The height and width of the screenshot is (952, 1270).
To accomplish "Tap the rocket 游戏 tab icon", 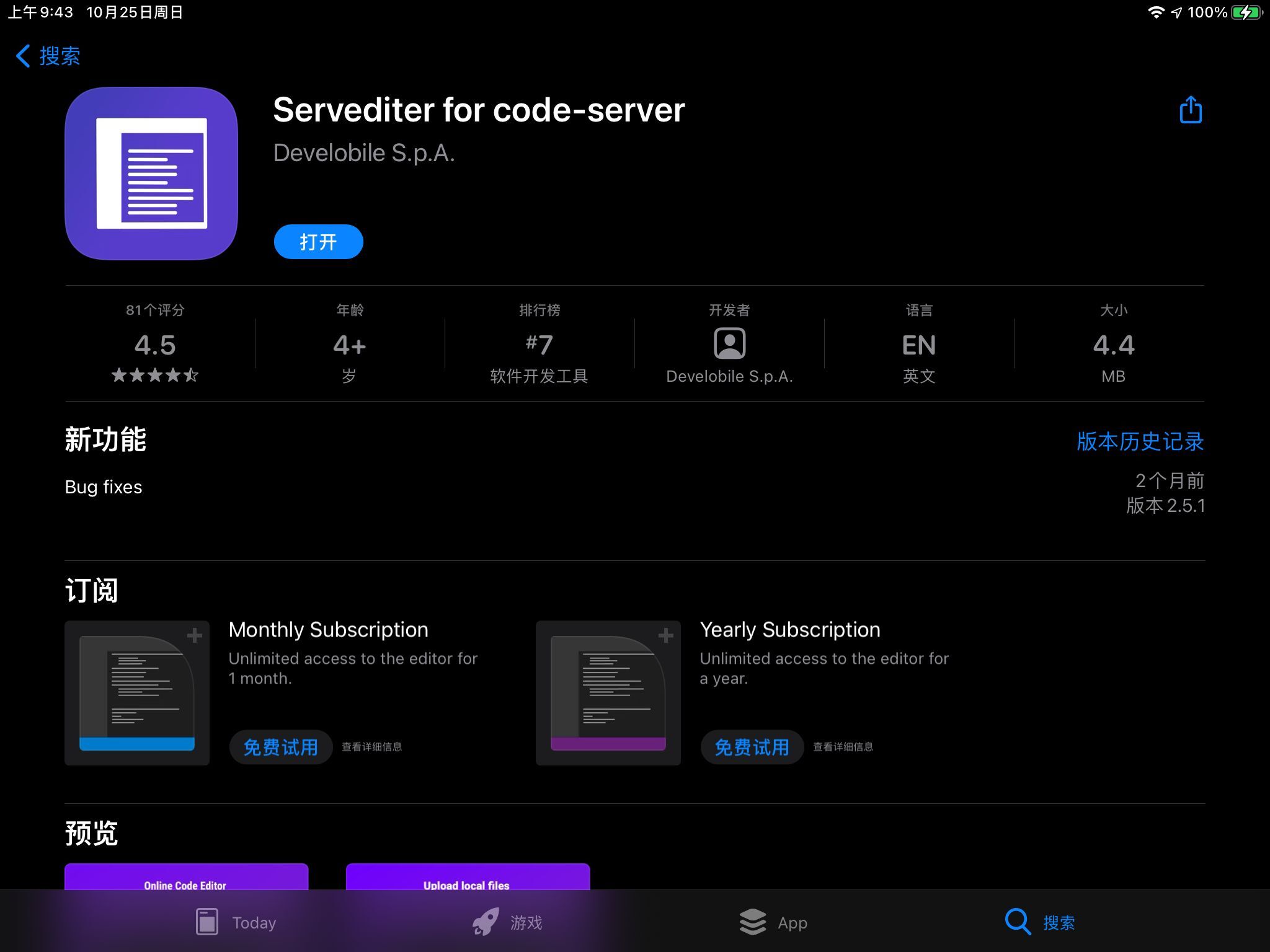I will (x=486, y=922).
